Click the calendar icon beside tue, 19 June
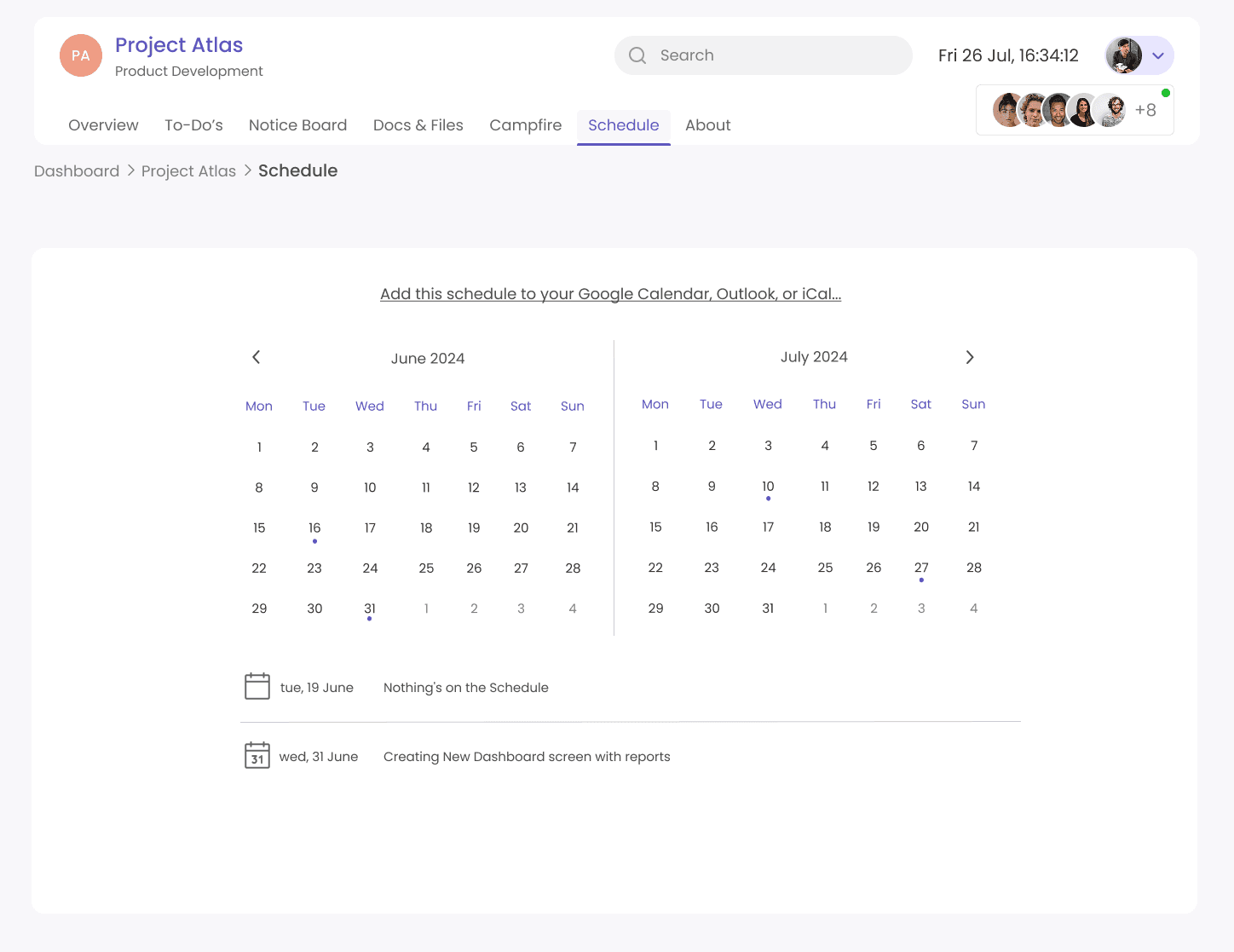 257,685
